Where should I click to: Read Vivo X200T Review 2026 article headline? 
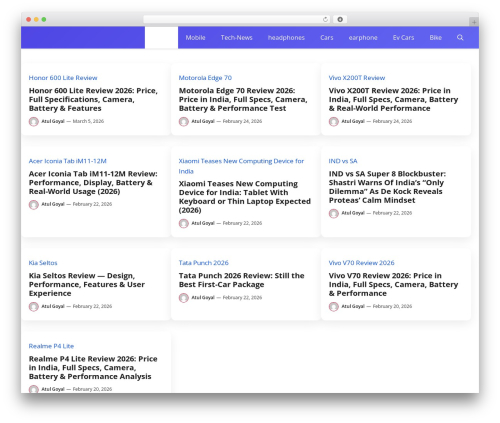(x=393, y=99)
